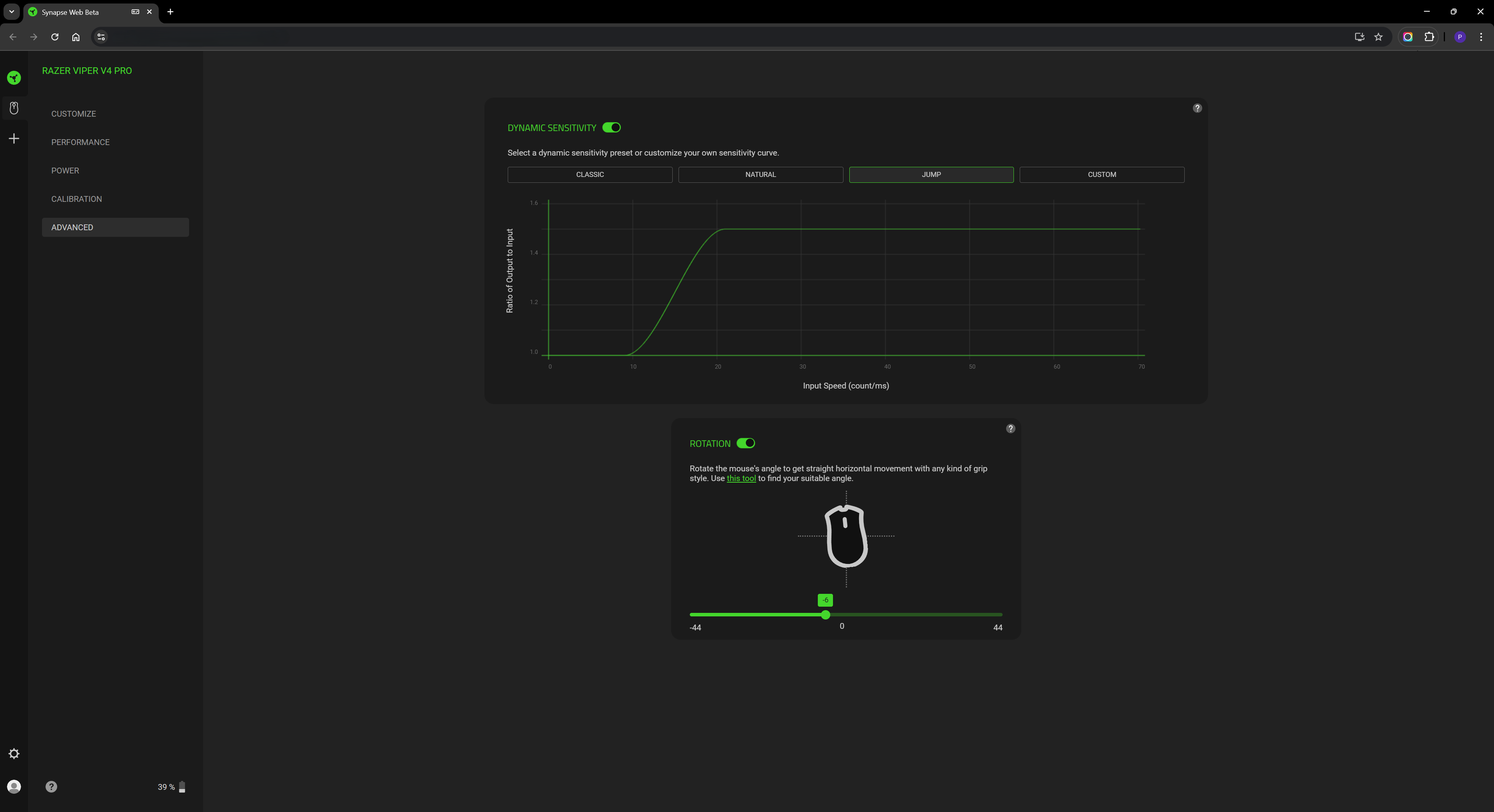Viewport: 1494px width, 812px height.
Task: Click the help question mark near battery
Action: pyautogui.click(x=51, y=786)
